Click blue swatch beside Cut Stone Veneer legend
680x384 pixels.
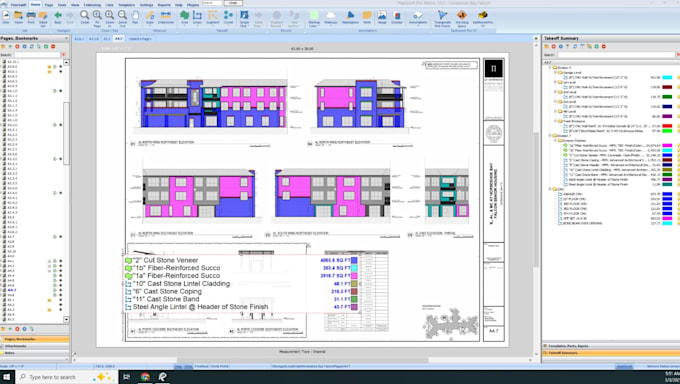[354, 260]
